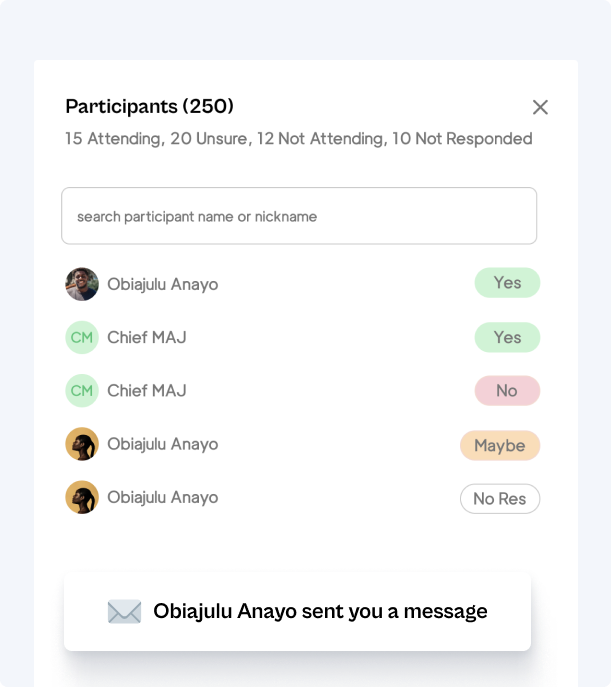Open the Chief MAJ name in the No row

pos(147,390)
